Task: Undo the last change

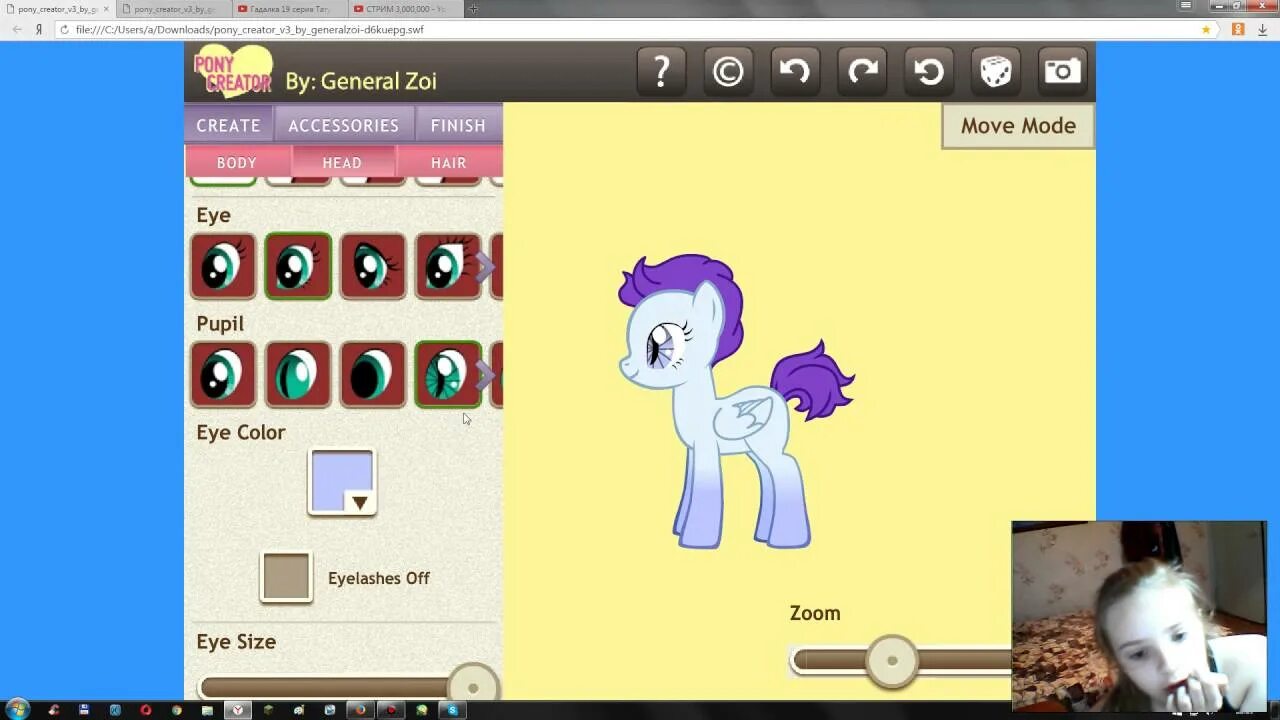Action: click(795, 71)
